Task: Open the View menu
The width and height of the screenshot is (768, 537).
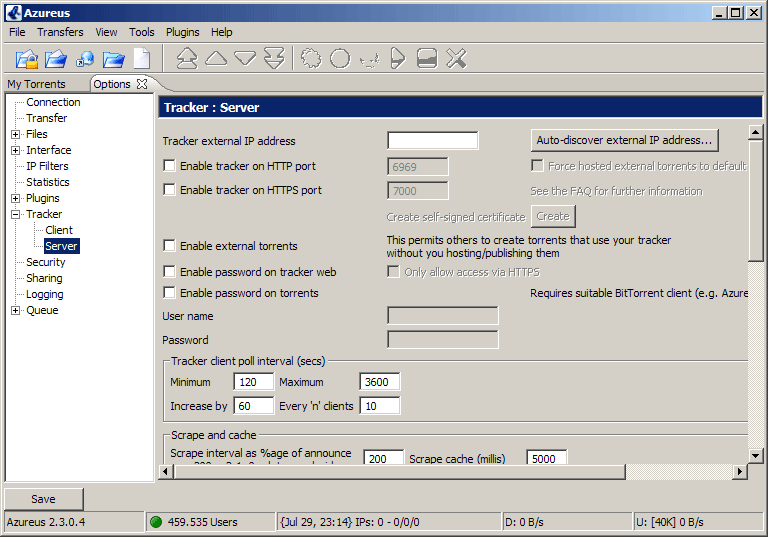Action: 106,32
